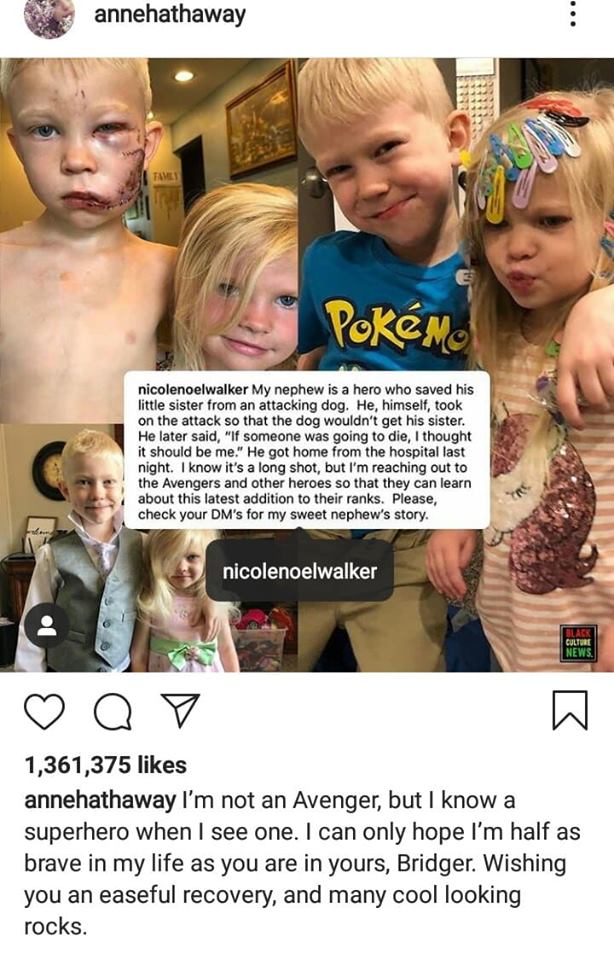Click nicolenoelwalker username in embedded comment
Screen dimensions: 614x960
tap(193, 389)
